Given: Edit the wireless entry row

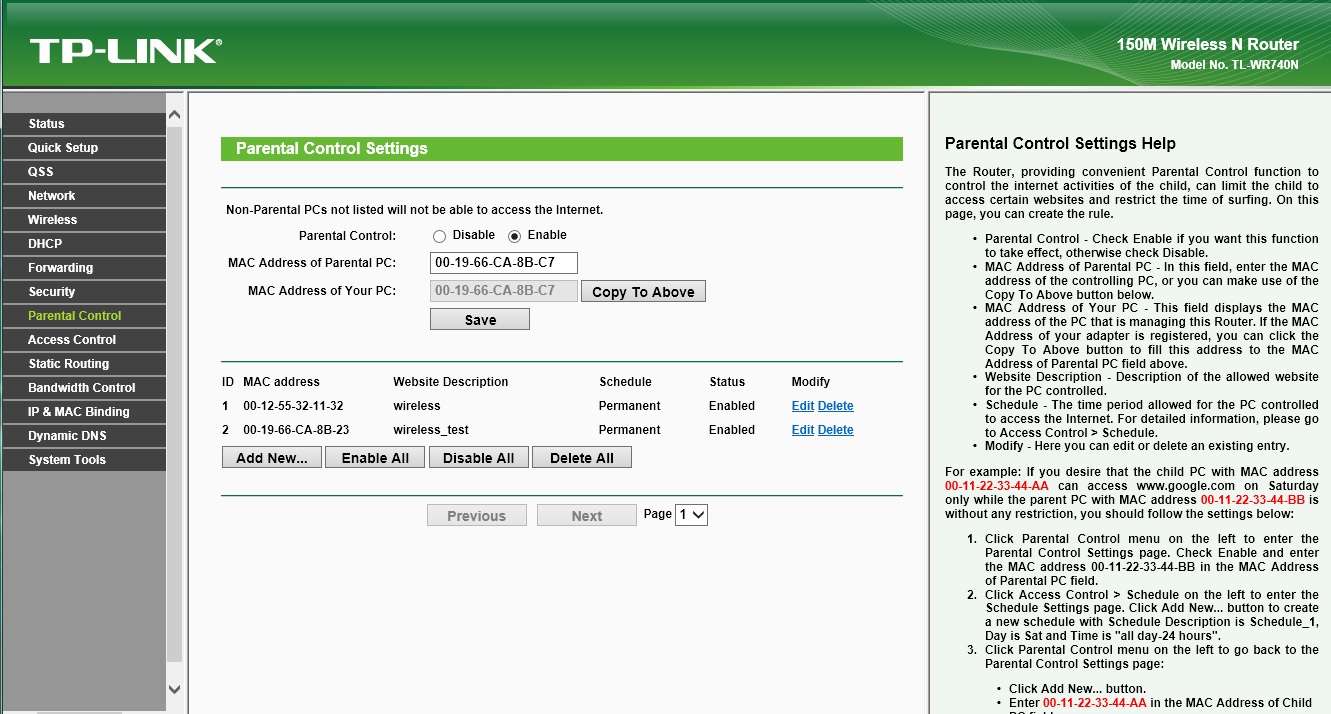Looking at the screenshot, I should point(802,406).
